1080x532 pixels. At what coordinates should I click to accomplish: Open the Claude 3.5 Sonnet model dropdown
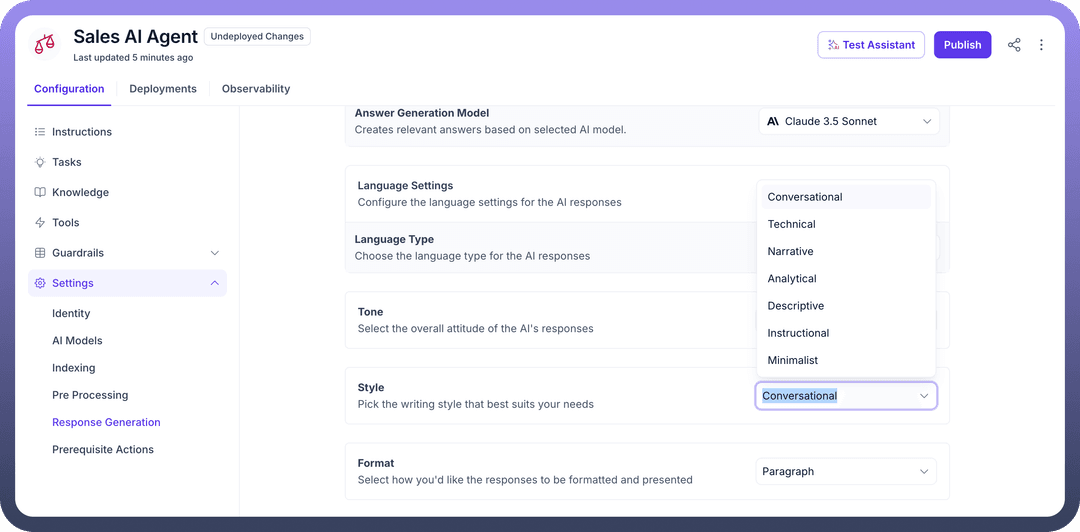click(848, 121)
